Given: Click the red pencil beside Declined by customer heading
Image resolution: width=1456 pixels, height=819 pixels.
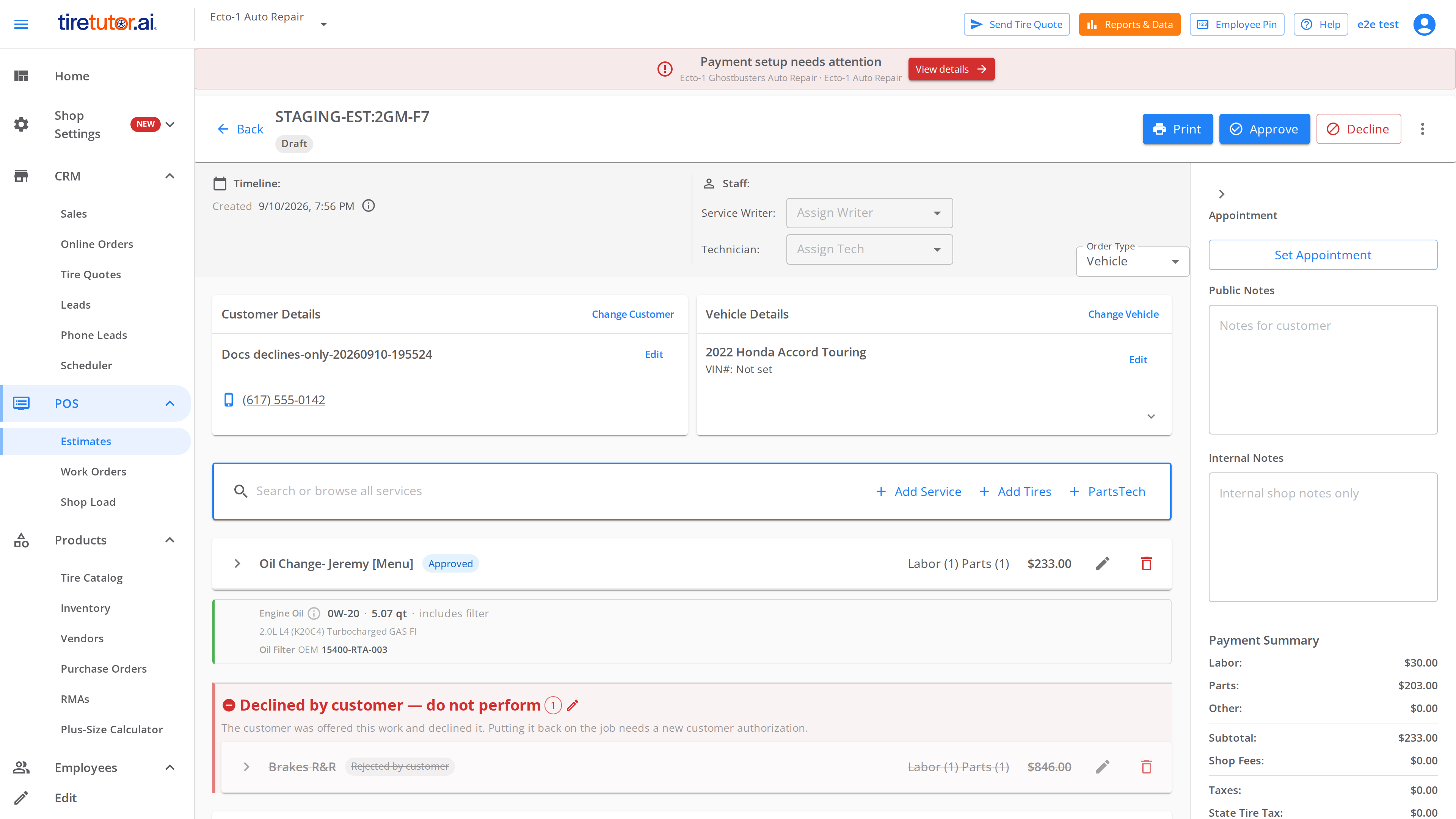Looking at the screenshot, I should pos(573,705).
